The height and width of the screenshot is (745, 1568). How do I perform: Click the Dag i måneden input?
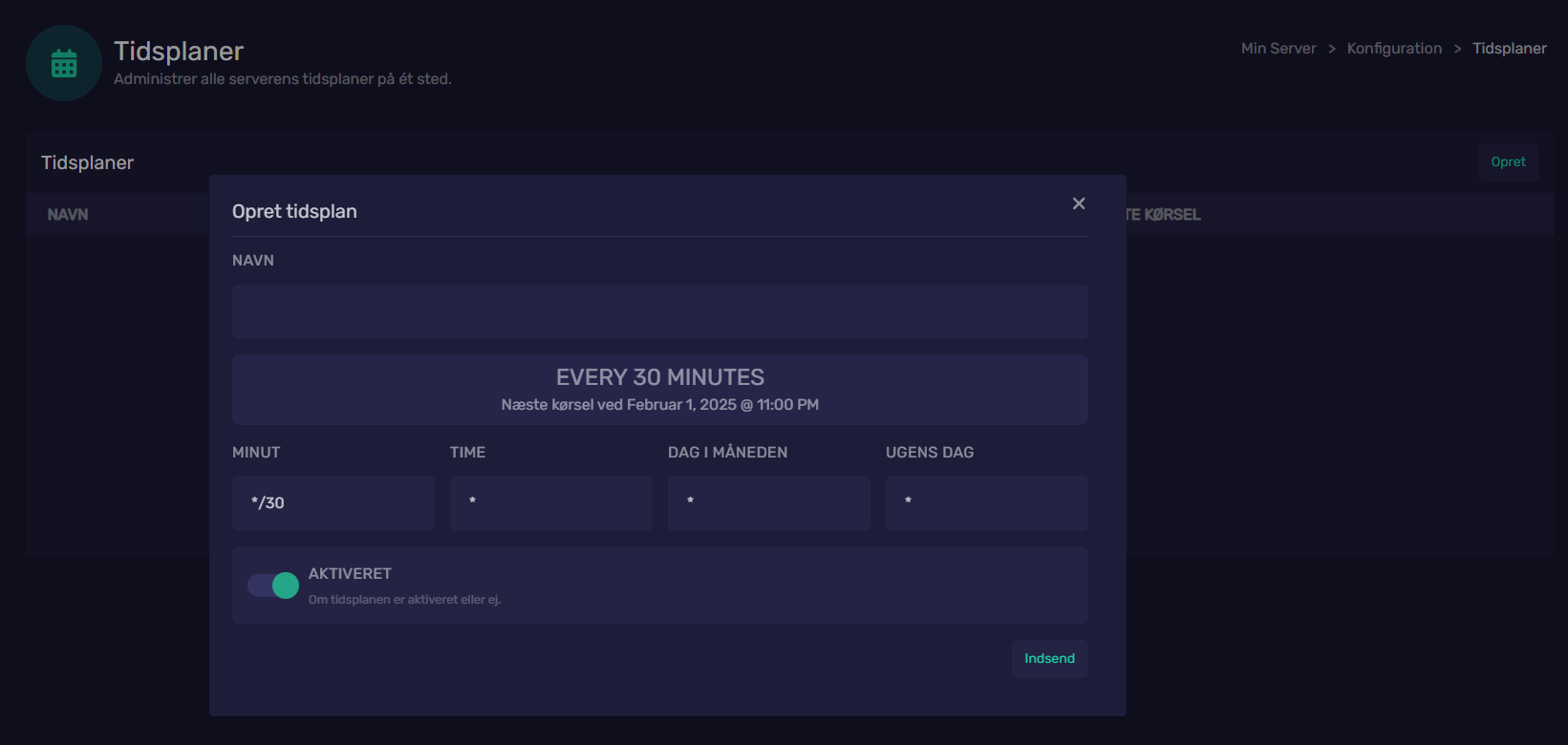[x=768, y=503]
